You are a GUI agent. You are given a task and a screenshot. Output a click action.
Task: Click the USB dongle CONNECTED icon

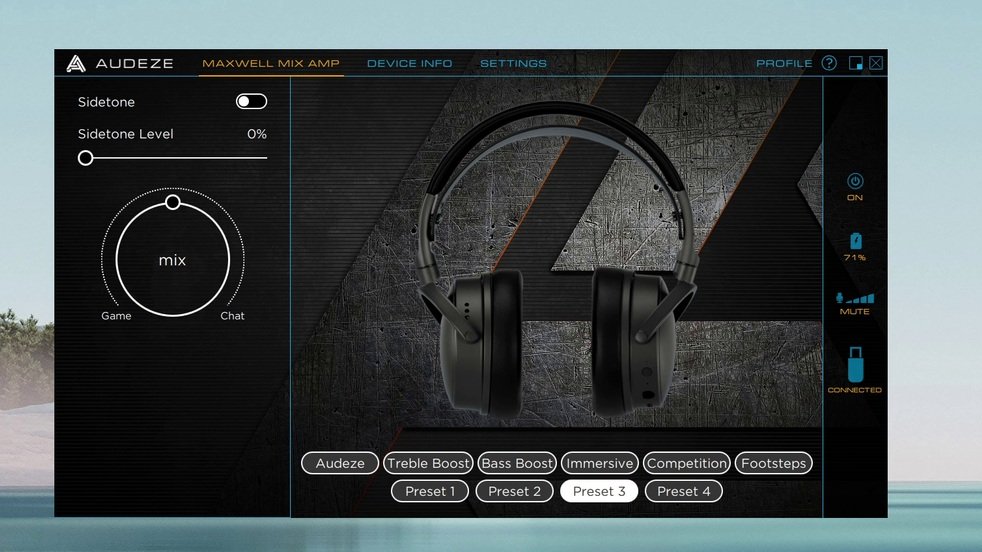click(855, 364)
